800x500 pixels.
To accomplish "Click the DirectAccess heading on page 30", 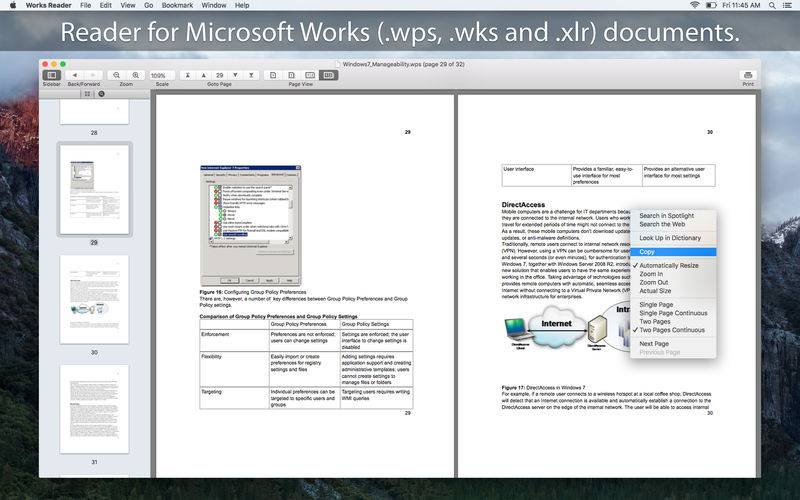I will [523, 205].
